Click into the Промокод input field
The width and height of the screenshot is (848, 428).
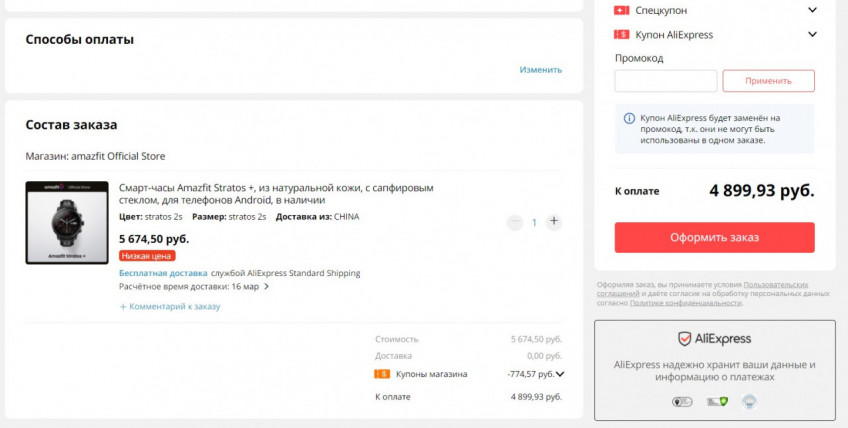pyautogui.click(x=665, y=81)
